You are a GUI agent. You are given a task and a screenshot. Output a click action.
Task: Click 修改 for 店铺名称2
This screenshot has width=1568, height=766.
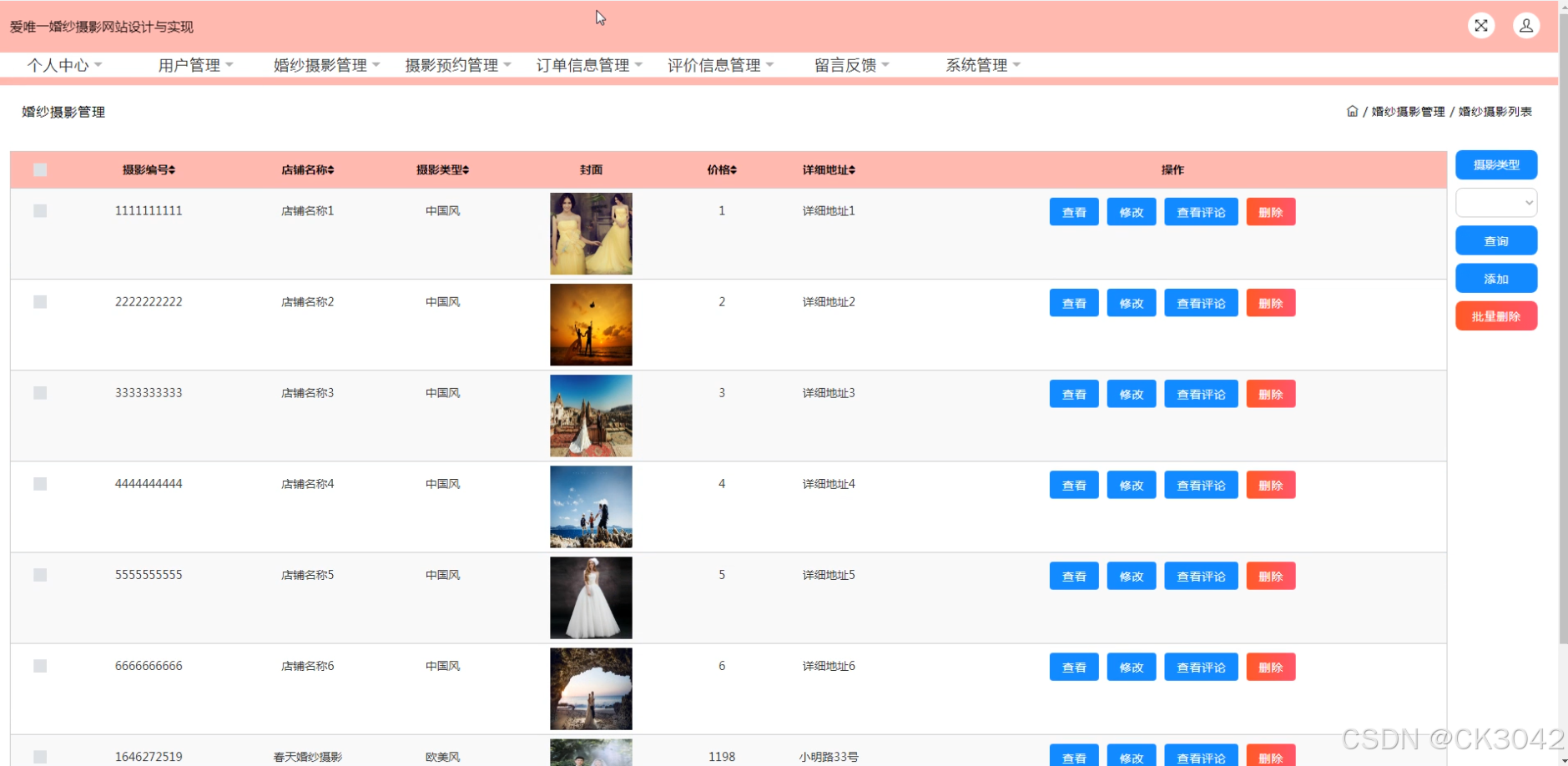pyautogui.click(x=1132, y=303)
